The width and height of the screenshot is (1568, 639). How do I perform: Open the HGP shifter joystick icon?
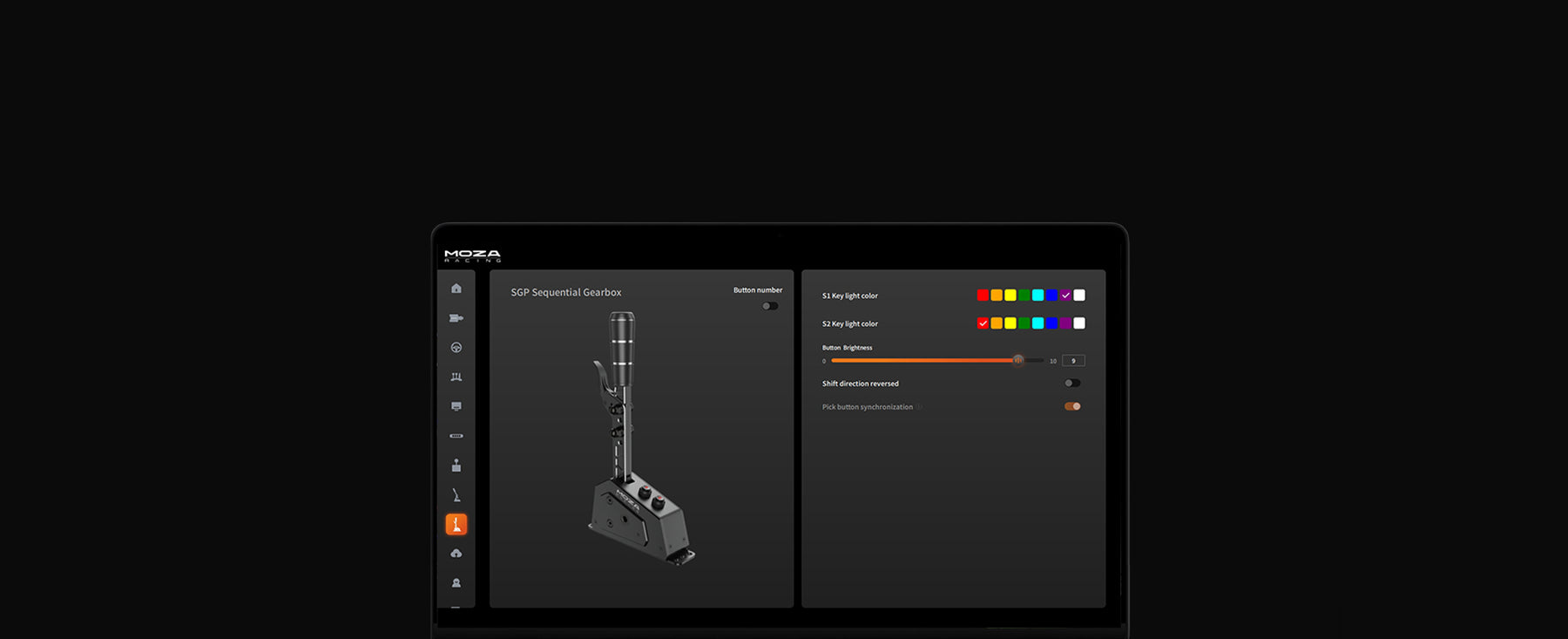456,466
